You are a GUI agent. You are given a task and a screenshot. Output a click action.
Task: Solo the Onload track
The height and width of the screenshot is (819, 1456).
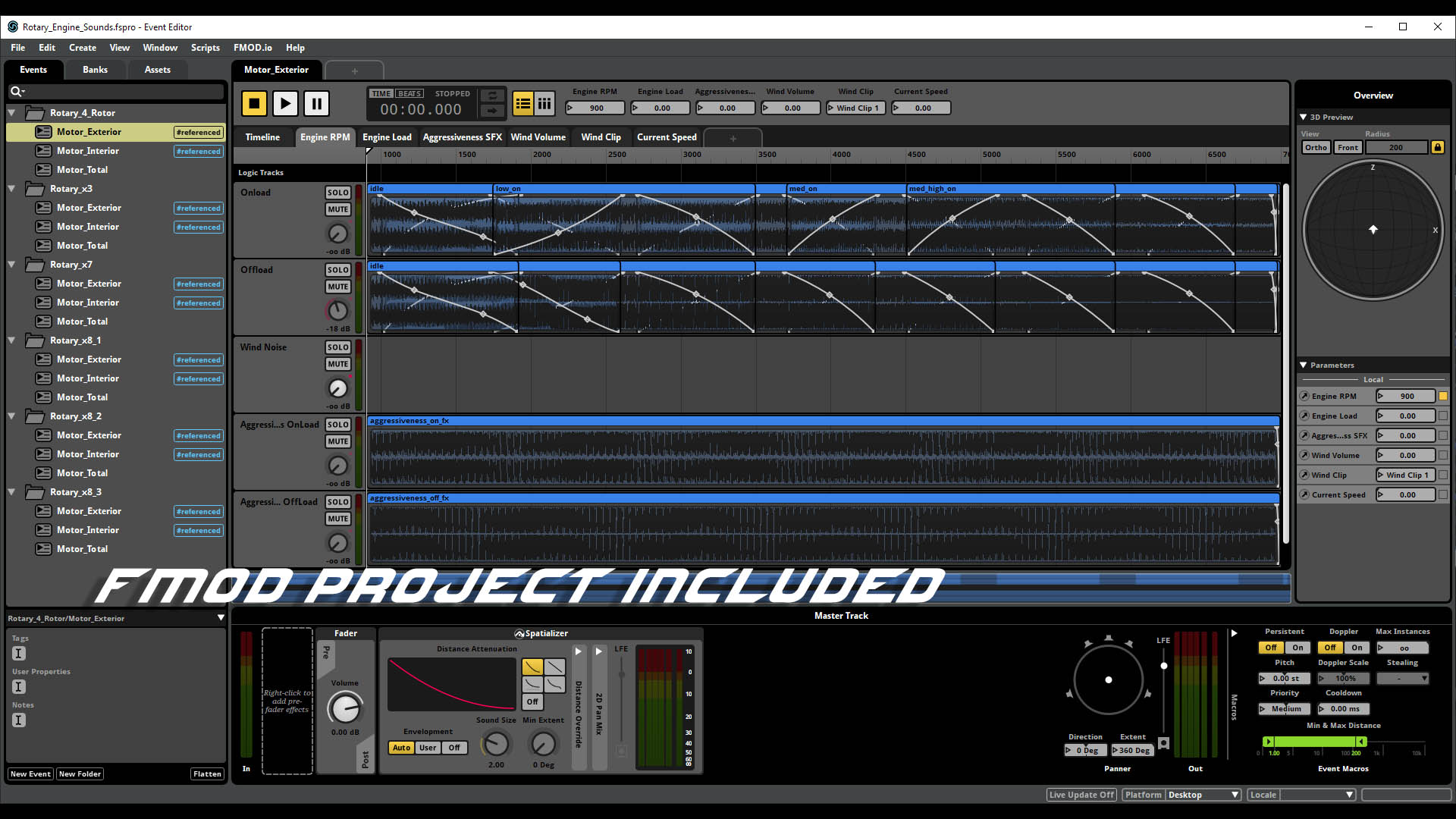click(x=337, y=193)
